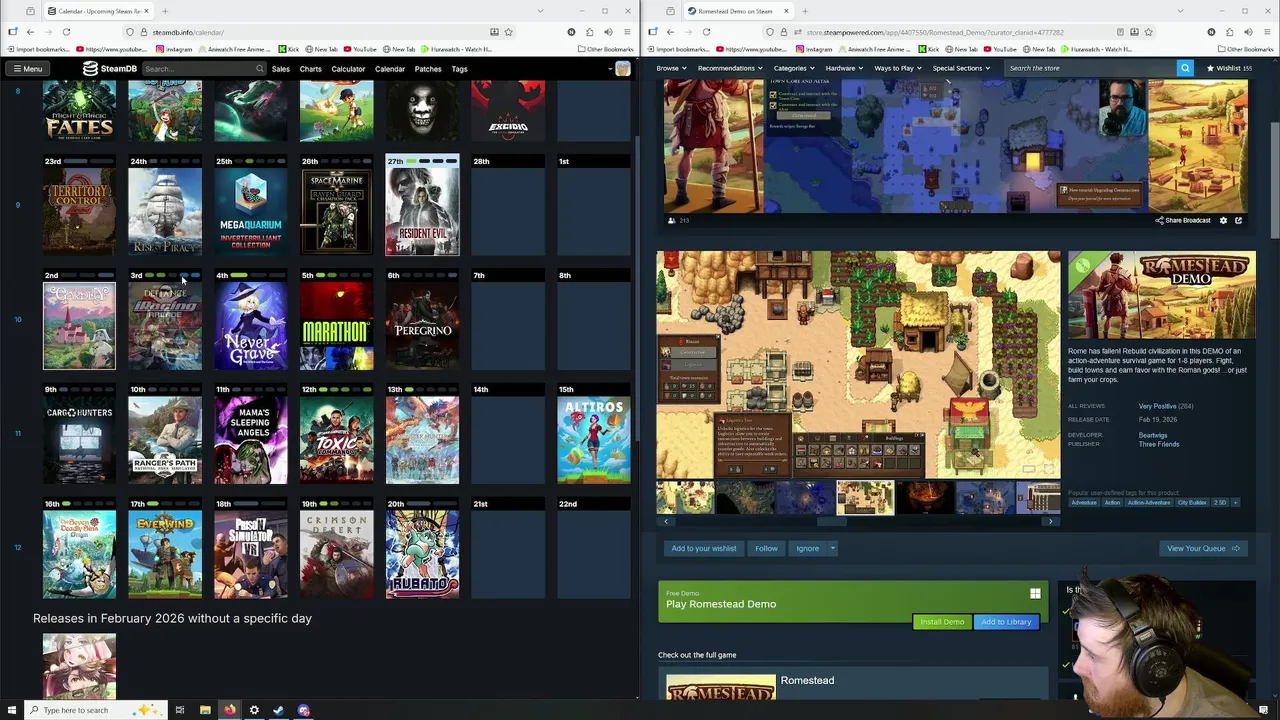This screenshot has width=1280, height=720.
Task: Click the blue Steam store search button
Action: [x=1185, y=68]
